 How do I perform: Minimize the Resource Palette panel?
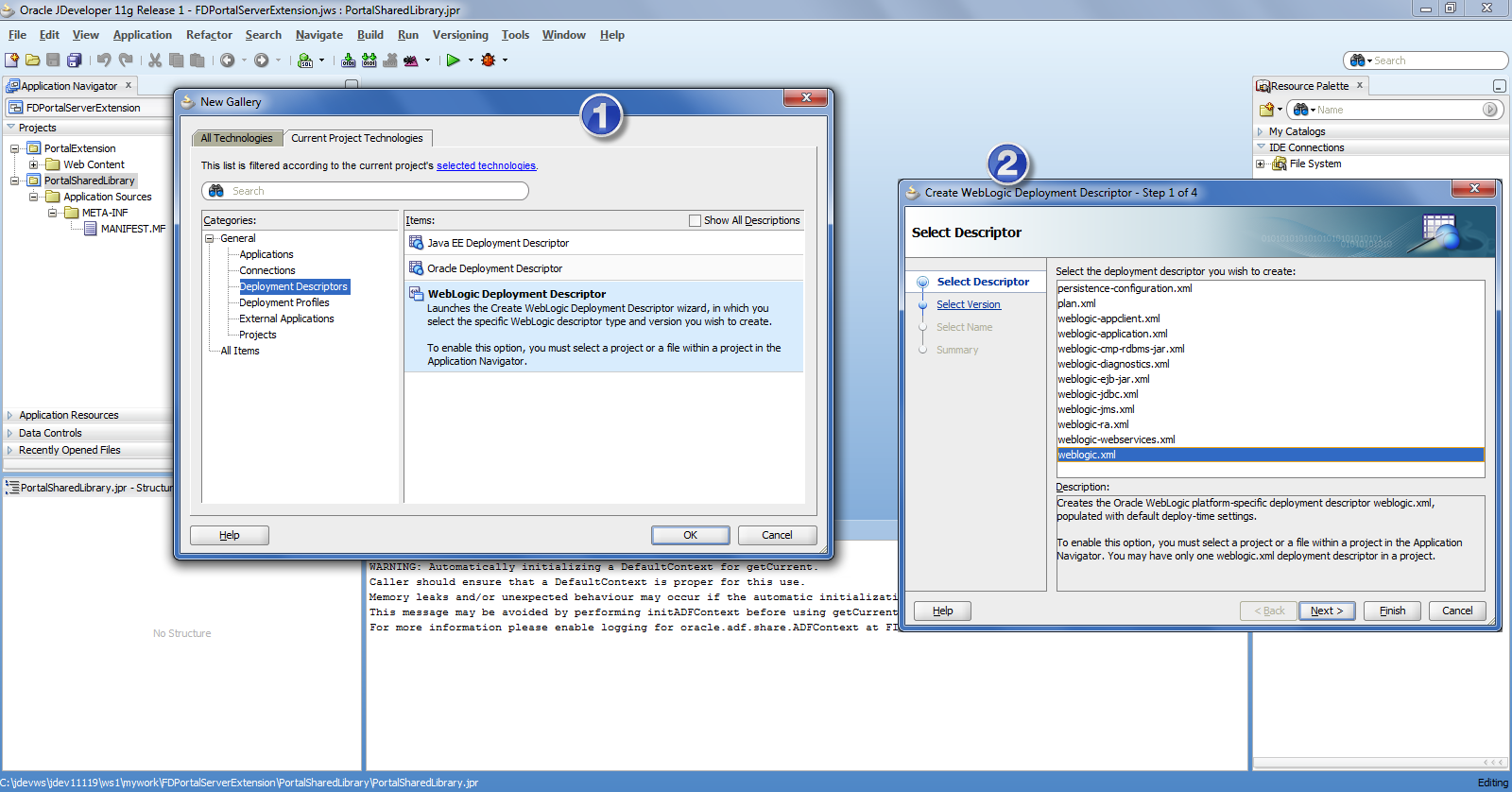click(x=1499, y=86)
